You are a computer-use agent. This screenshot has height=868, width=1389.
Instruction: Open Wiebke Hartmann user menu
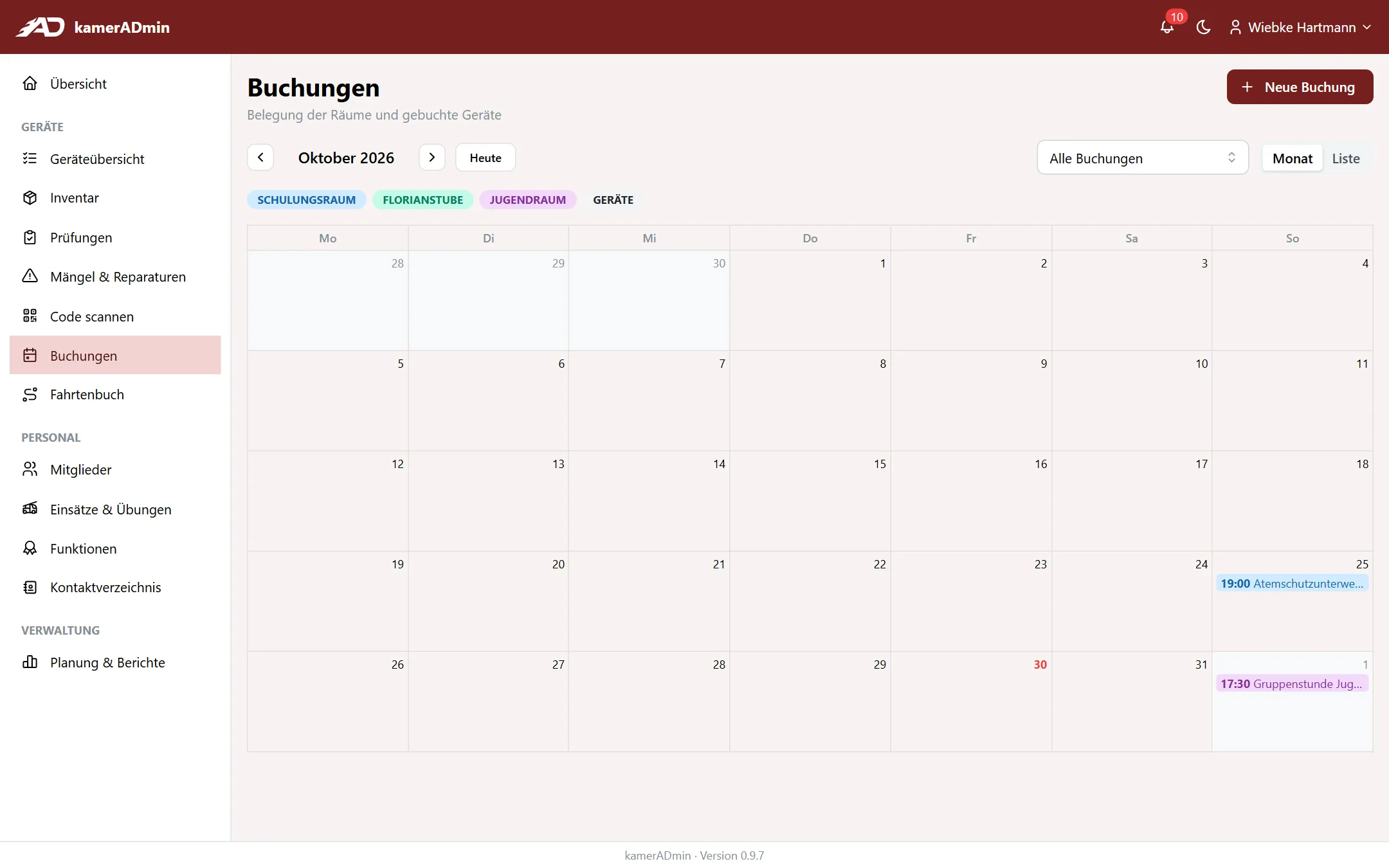pos(1300,27)
